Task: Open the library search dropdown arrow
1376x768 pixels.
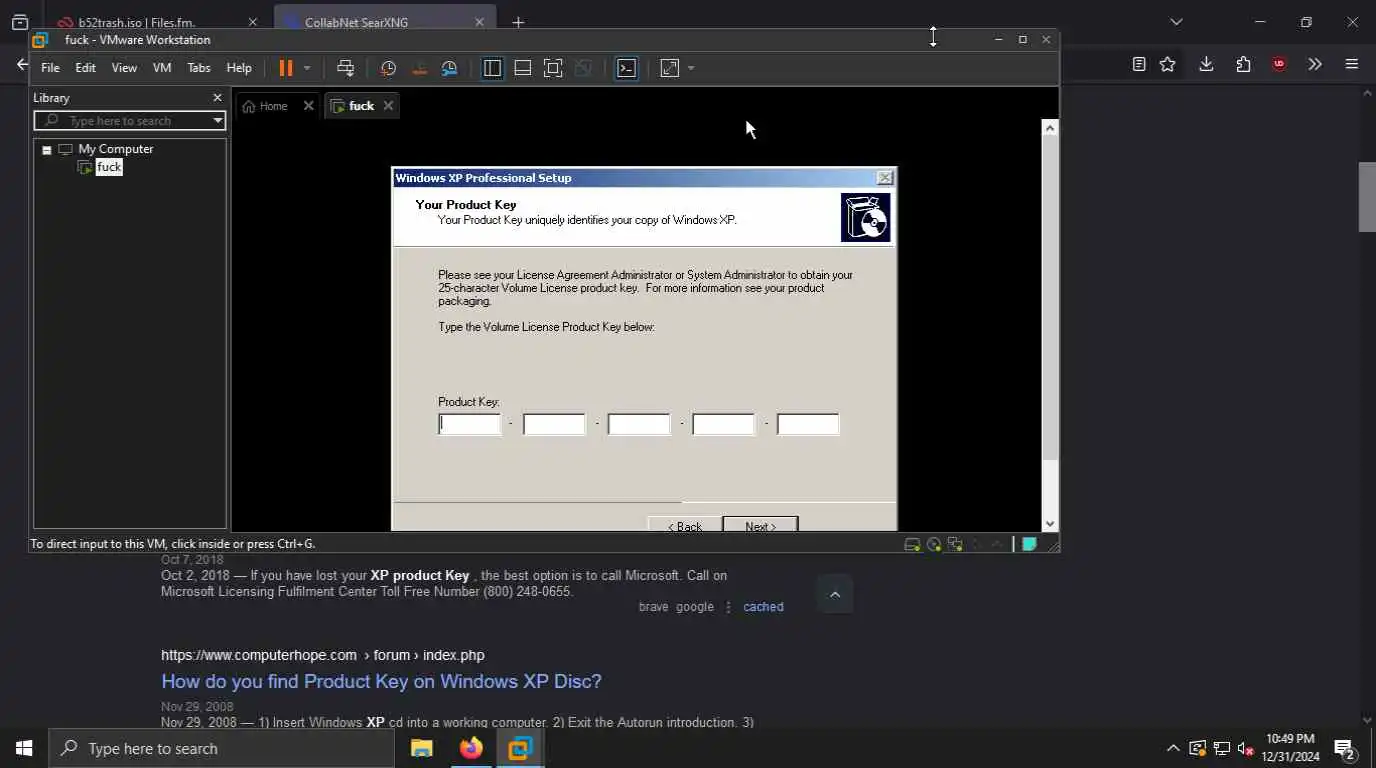Action: [218, 121]
